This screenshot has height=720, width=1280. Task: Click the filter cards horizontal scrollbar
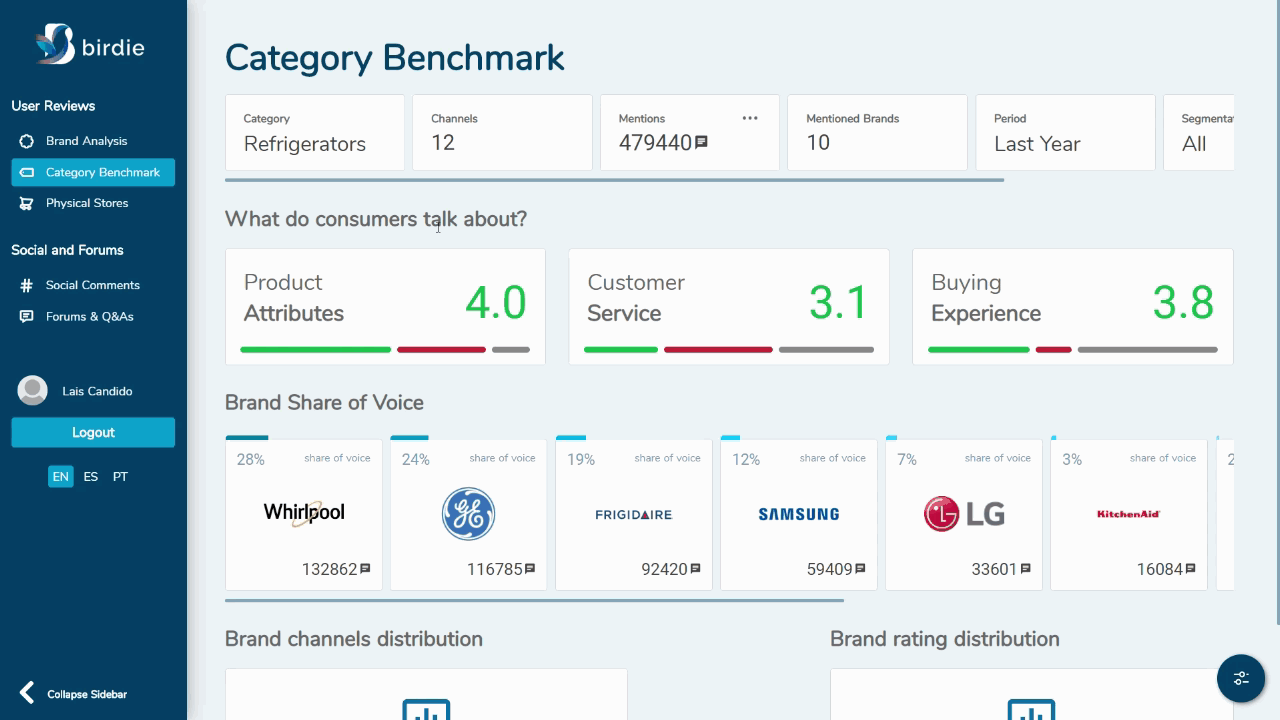point(614,181)
